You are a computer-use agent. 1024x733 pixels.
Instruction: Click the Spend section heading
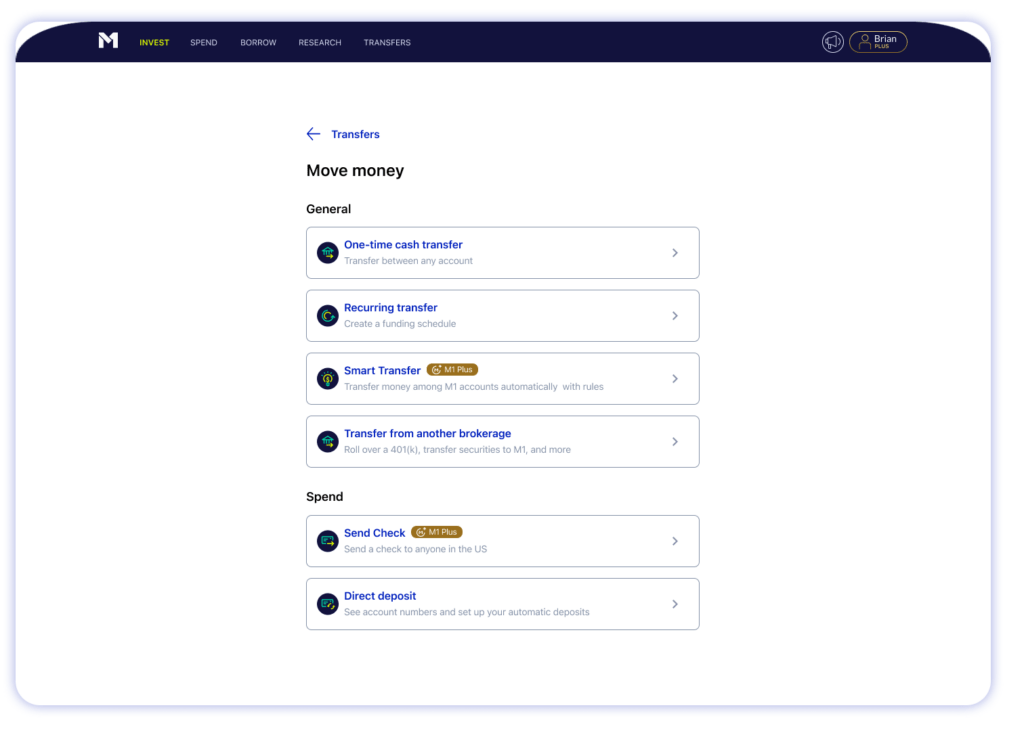pyautogui.click(x=325, y=497)
